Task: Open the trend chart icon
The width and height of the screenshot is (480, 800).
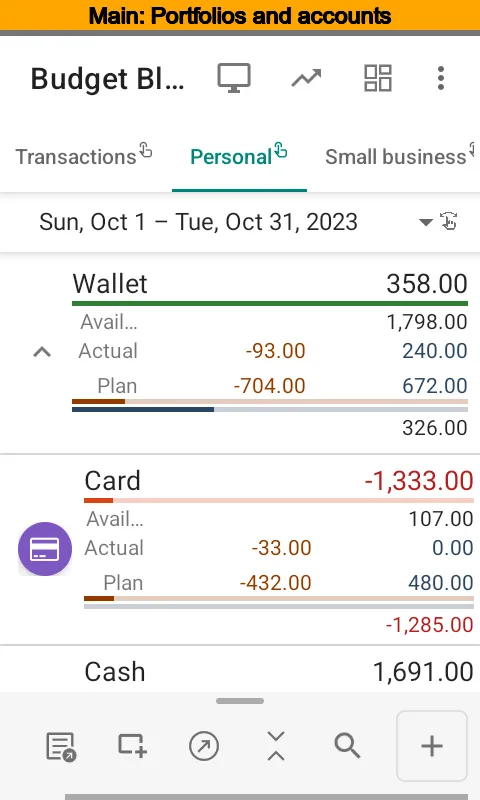Action: tap(306, 78)
